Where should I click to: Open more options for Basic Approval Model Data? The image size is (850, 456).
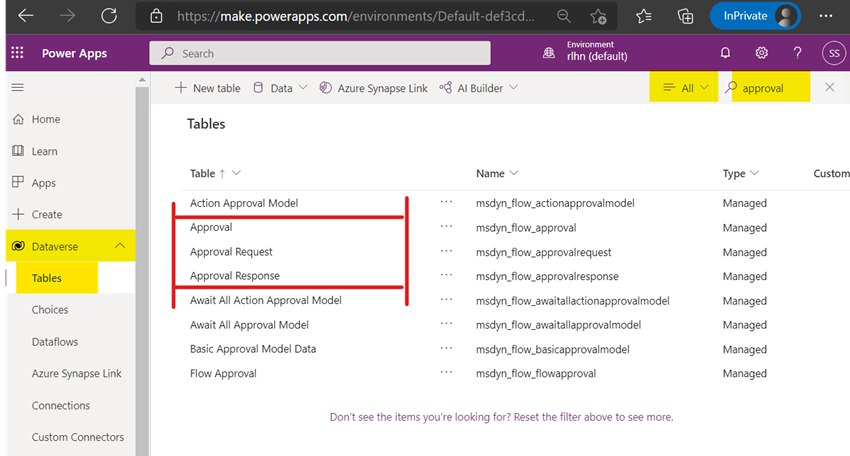click(446, 348)
